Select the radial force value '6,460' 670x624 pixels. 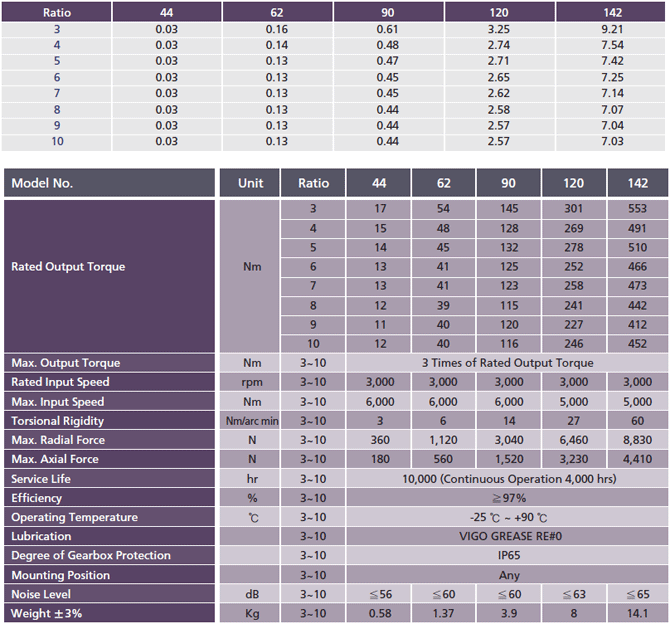(x=573, y=440)
